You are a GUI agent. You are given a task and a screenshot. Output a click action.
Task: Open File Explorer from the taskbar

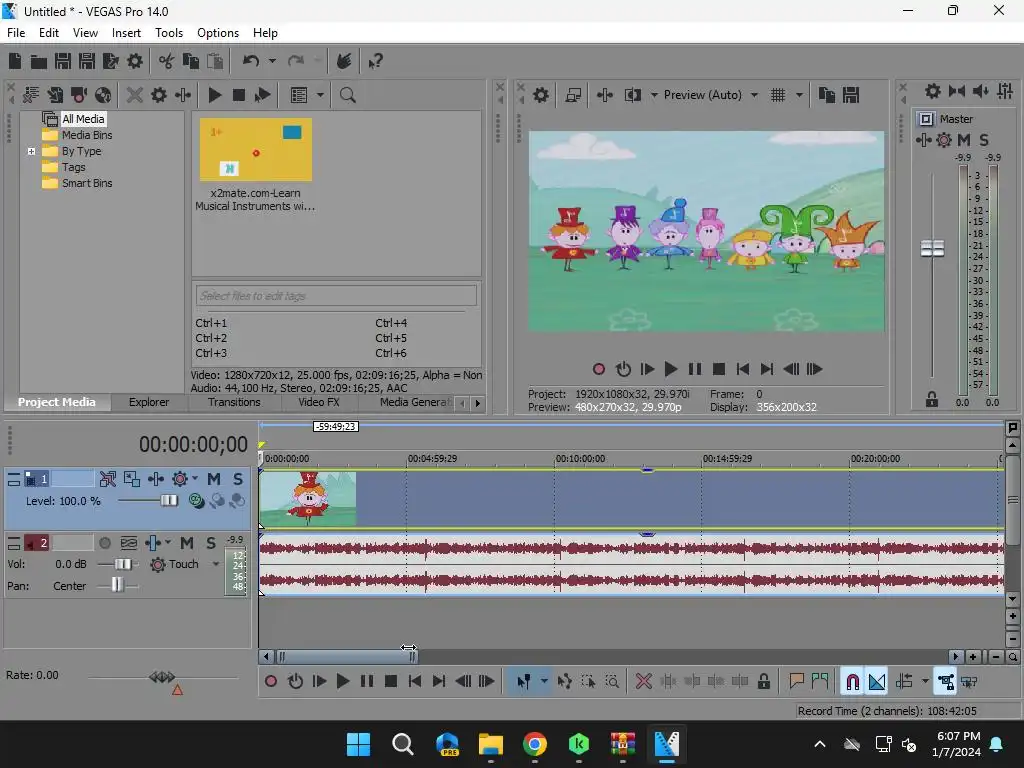coord(490,744)
